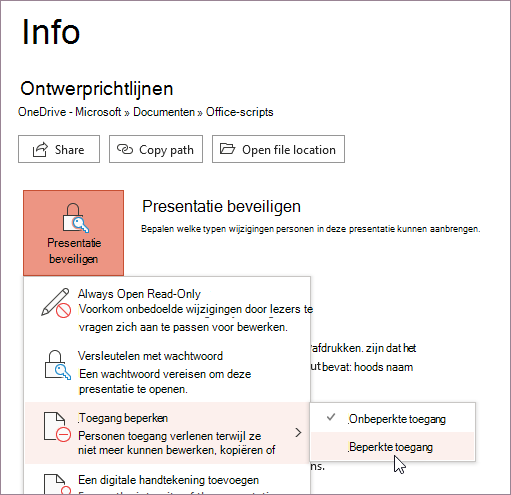Click the Ontwerprichtlijnen file title
This screenshot has width=511, height=495.
97,89
